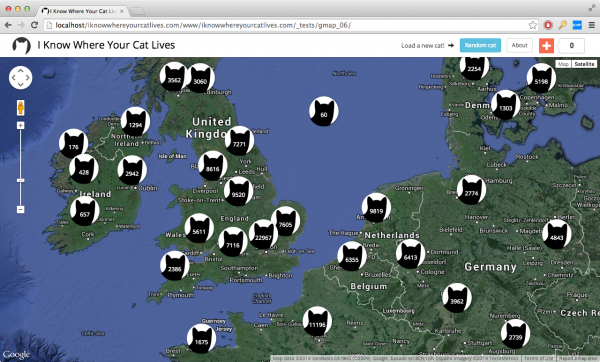Bookmark this page with the star icon
This screenshot has width=600, height=362.
coord(532,25)
